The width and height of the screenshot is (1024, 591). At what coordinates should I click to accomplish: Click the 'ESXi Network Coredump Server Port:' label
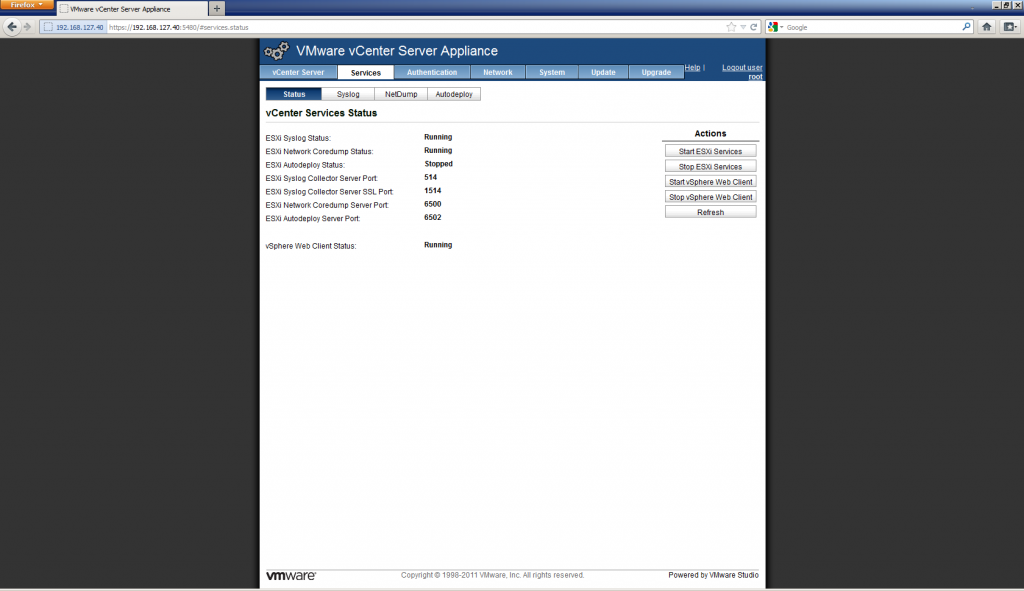[x=327, y=205]
